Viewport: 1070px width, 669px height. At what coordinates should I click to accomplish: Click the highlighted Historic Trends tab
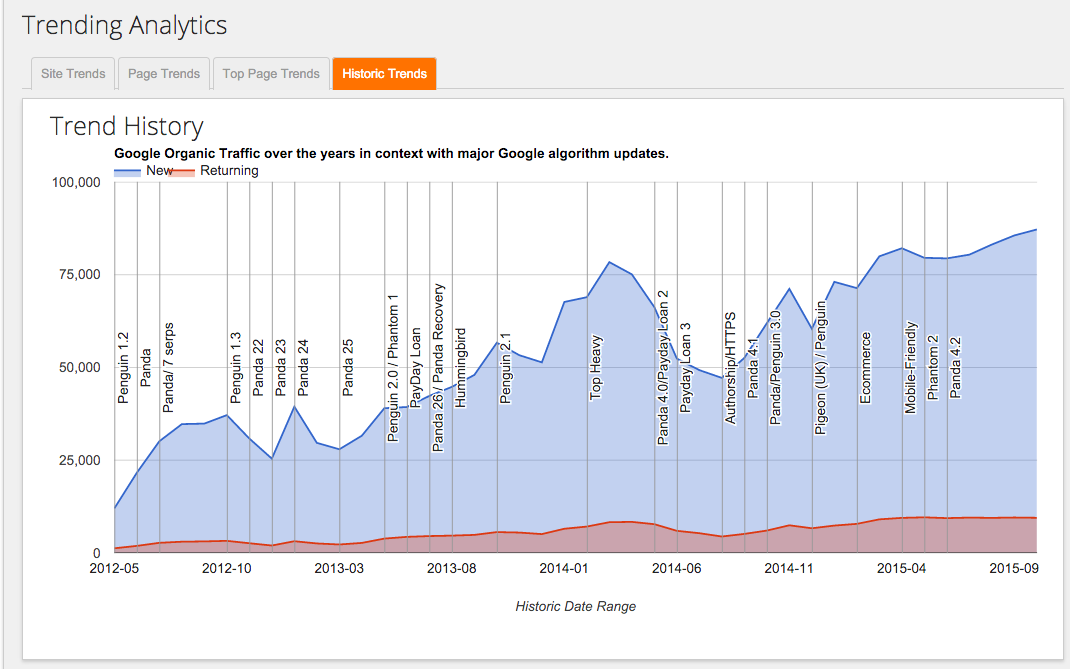click(x=384, y=73)
